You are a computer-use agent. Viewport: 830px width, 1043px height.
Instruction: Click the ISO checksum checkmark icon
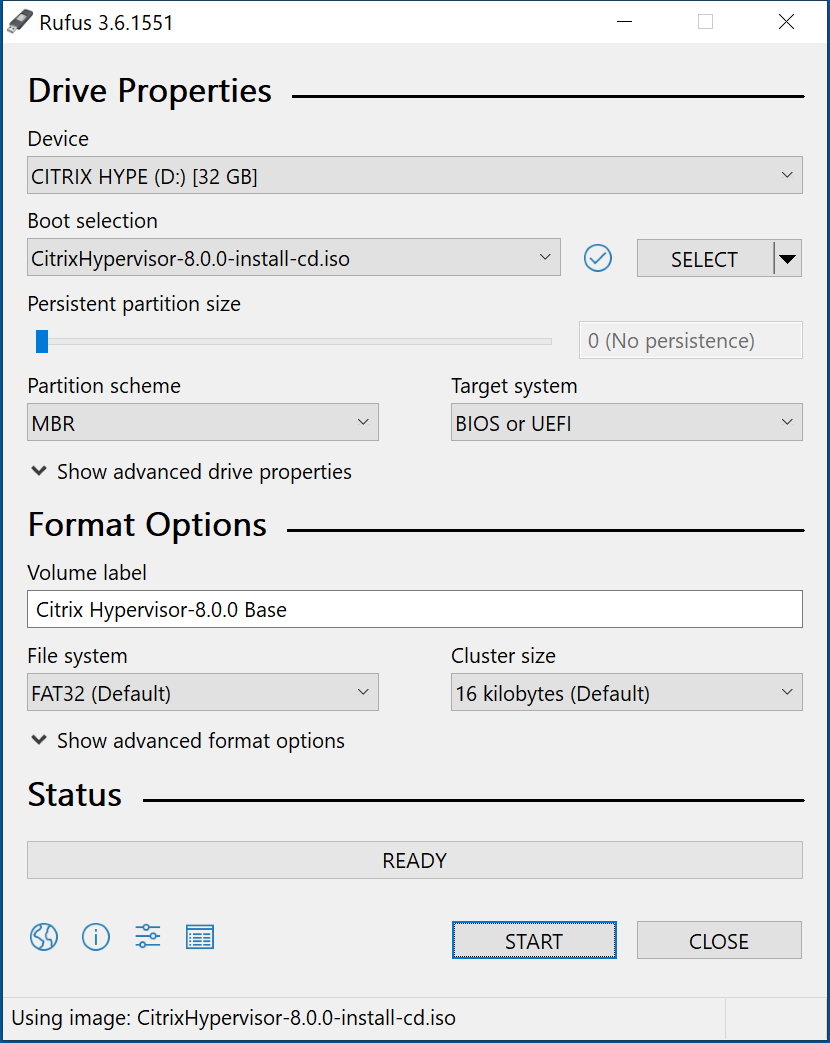tap(598, 259)
